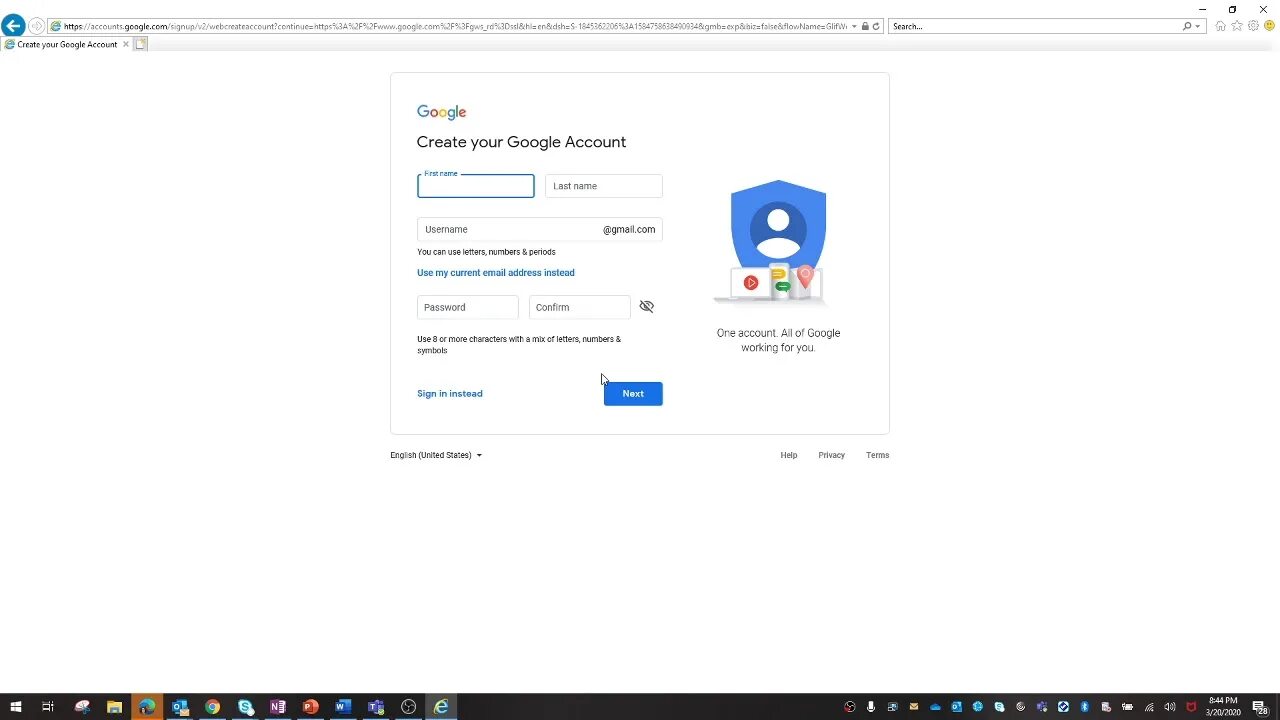
Task: Open Google Chrome on the taskbar
Action: (x=212, y=707)
